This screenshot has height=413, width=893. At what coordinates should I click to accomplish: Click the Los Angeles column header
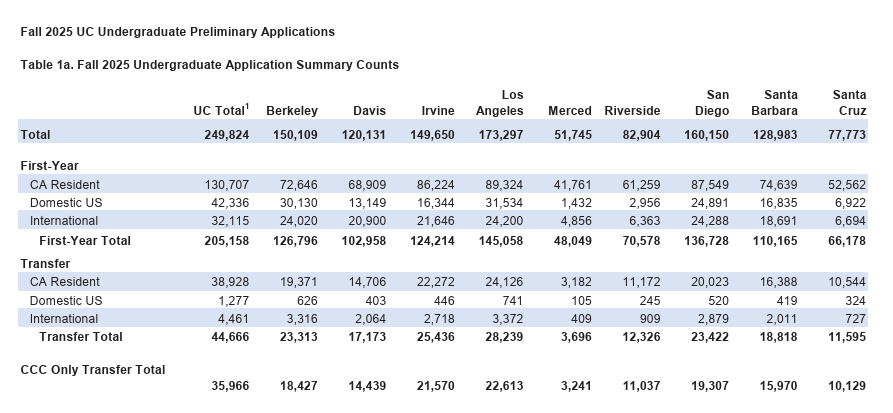pos(499,103)
